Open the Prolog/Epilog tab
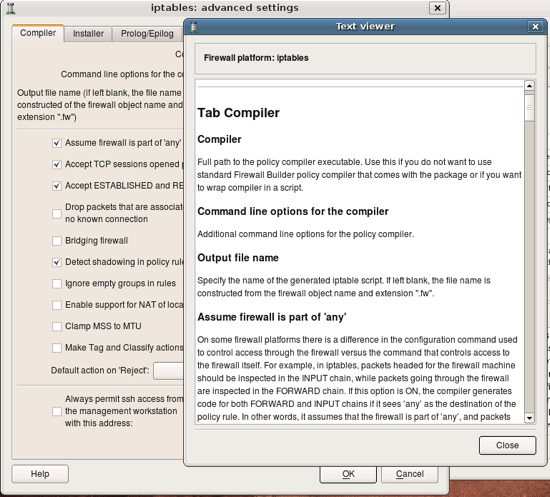 (x=147, y=34)
